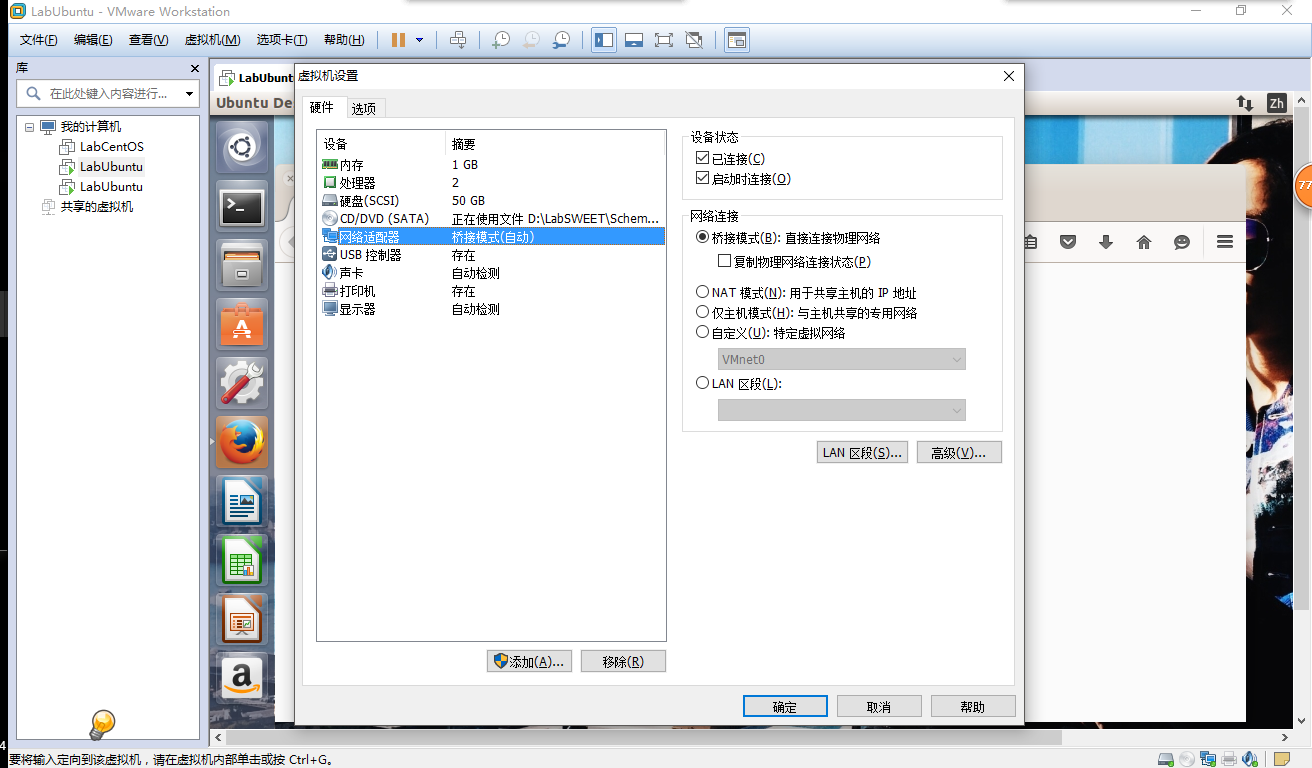
Task: Click the message log note icon
Action: point(1281,759)
